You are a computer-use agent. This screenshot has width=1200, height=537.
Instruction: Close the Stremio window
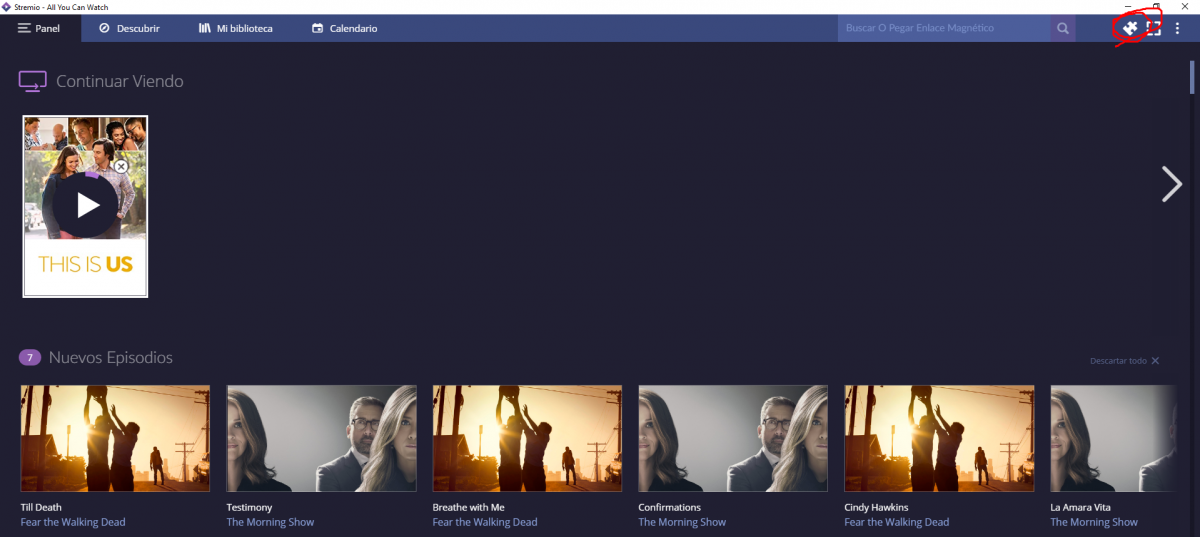(x=1185, y=7)
